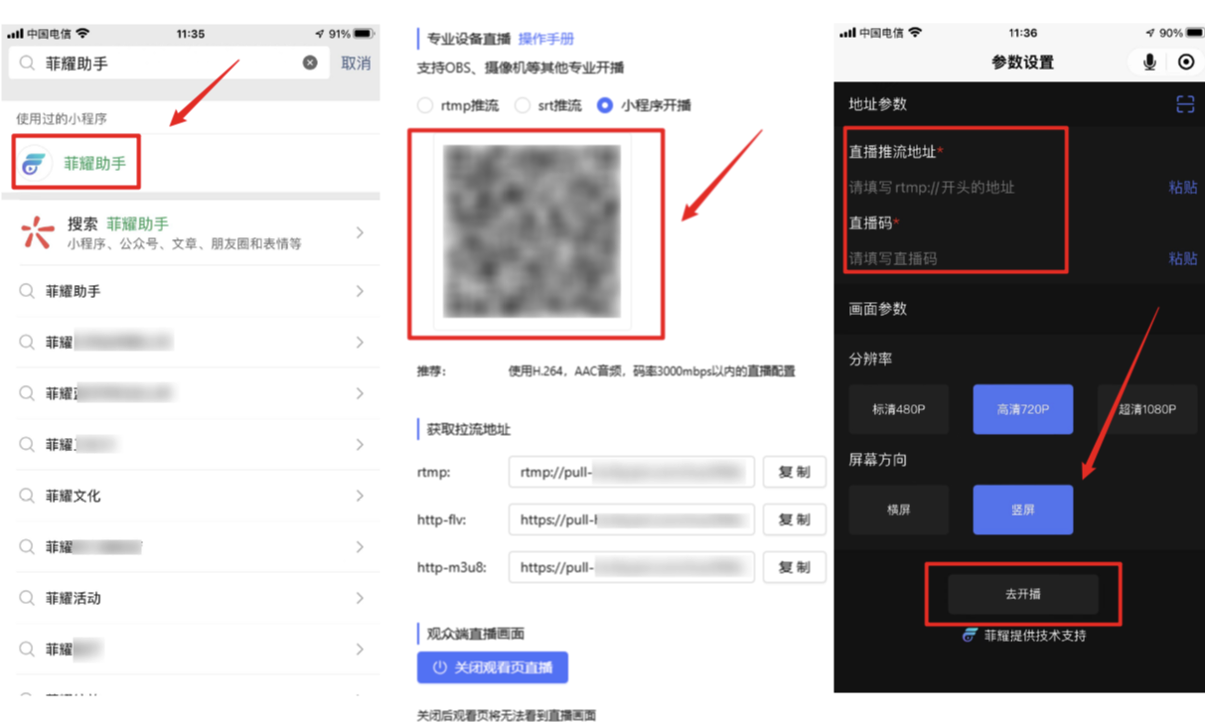Expand the 搜索 菲耀助手 row chevron

pyautogui.click(x=360, y=233)
